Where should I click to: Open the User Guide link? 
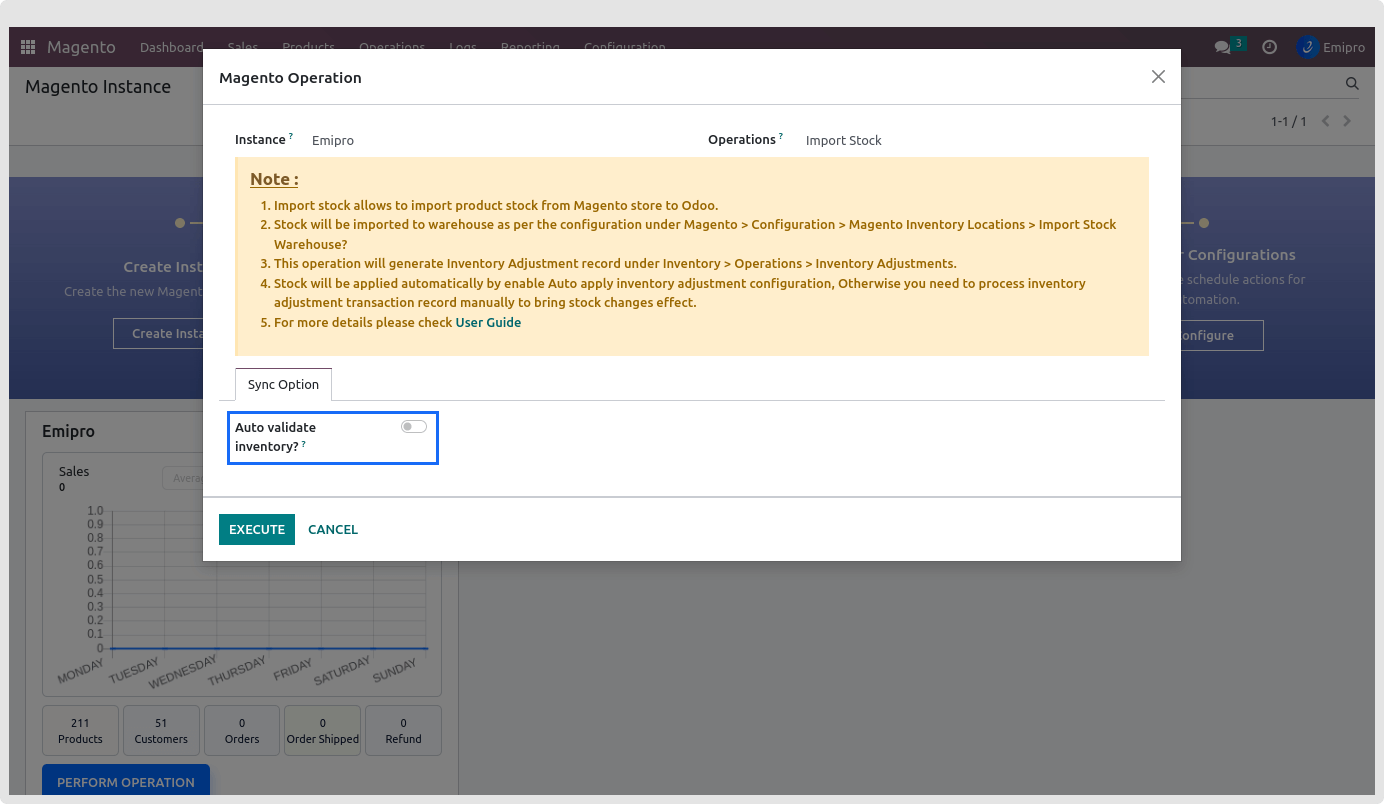pyautogui.click(x=488, y=323)
